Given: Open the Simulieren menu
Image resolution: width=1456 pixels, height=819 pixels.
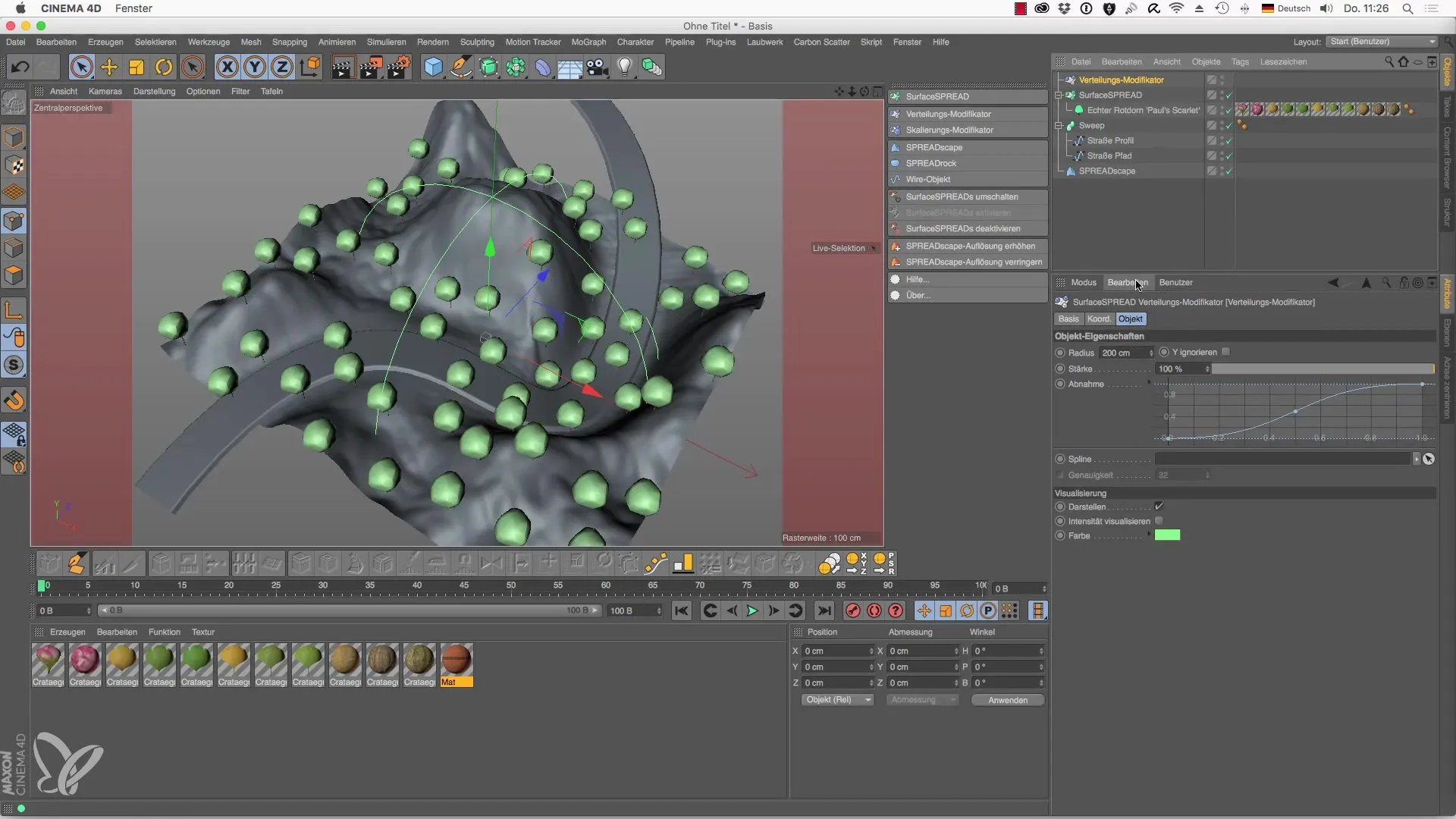Looking at the screenshot, I should (386, 42).
